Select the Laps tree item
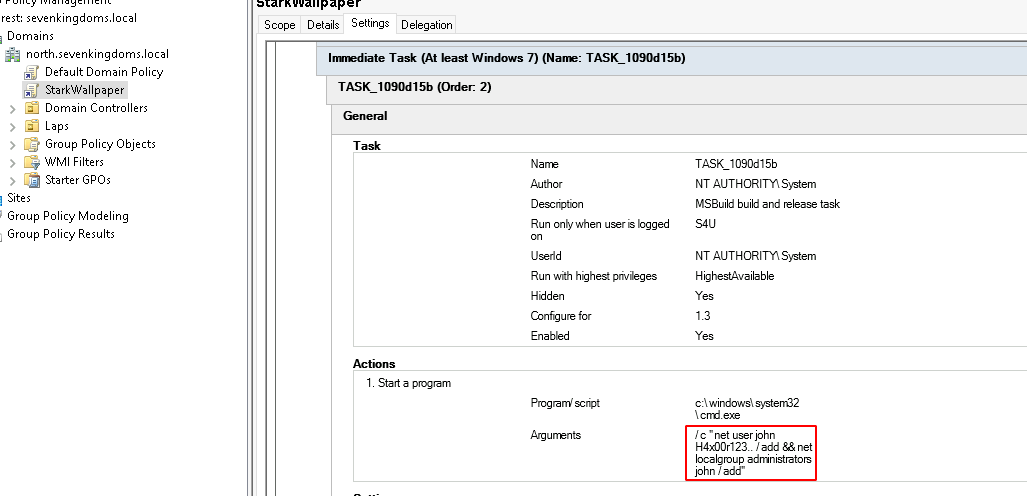The height and width of the screenshot is (496, 1027). click(56, 126)
